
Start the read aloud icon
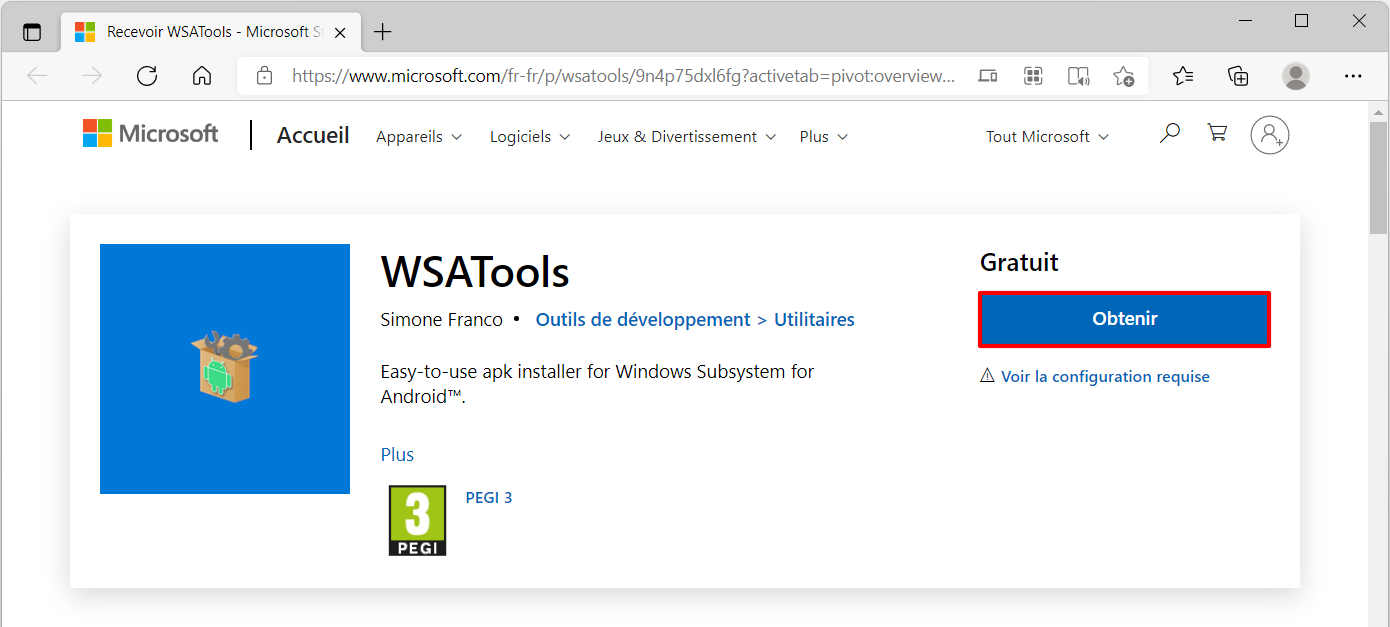[x=1078, y=76]
